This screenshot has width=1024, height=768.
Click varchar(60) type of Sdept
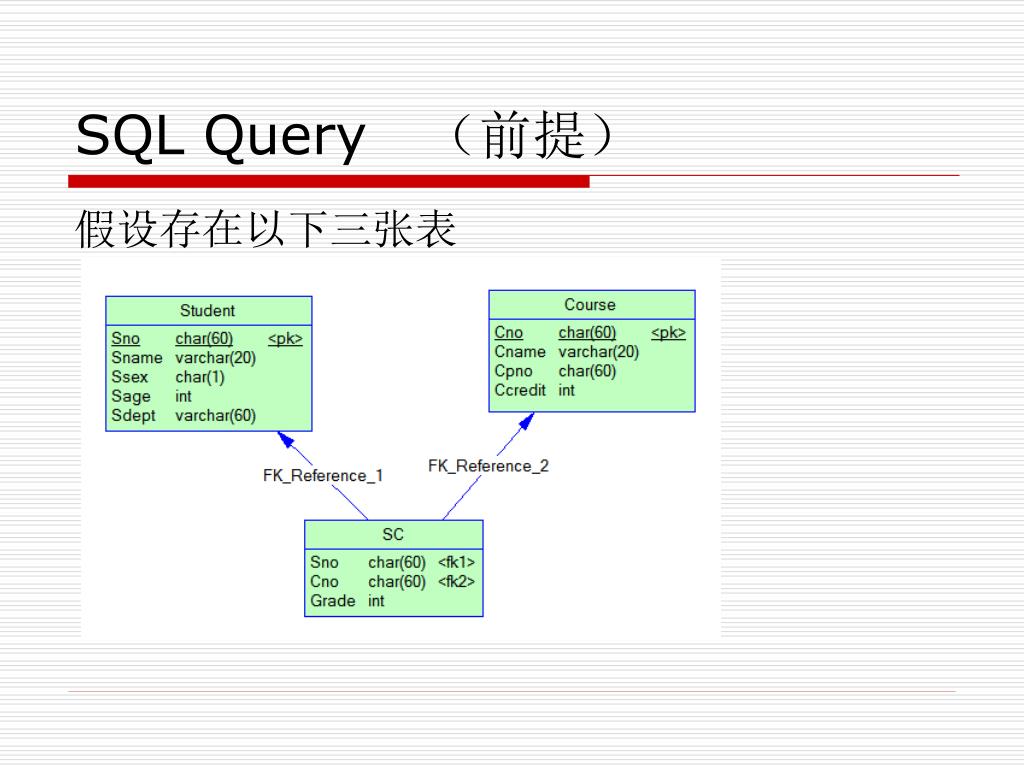[x=216, y=415]
